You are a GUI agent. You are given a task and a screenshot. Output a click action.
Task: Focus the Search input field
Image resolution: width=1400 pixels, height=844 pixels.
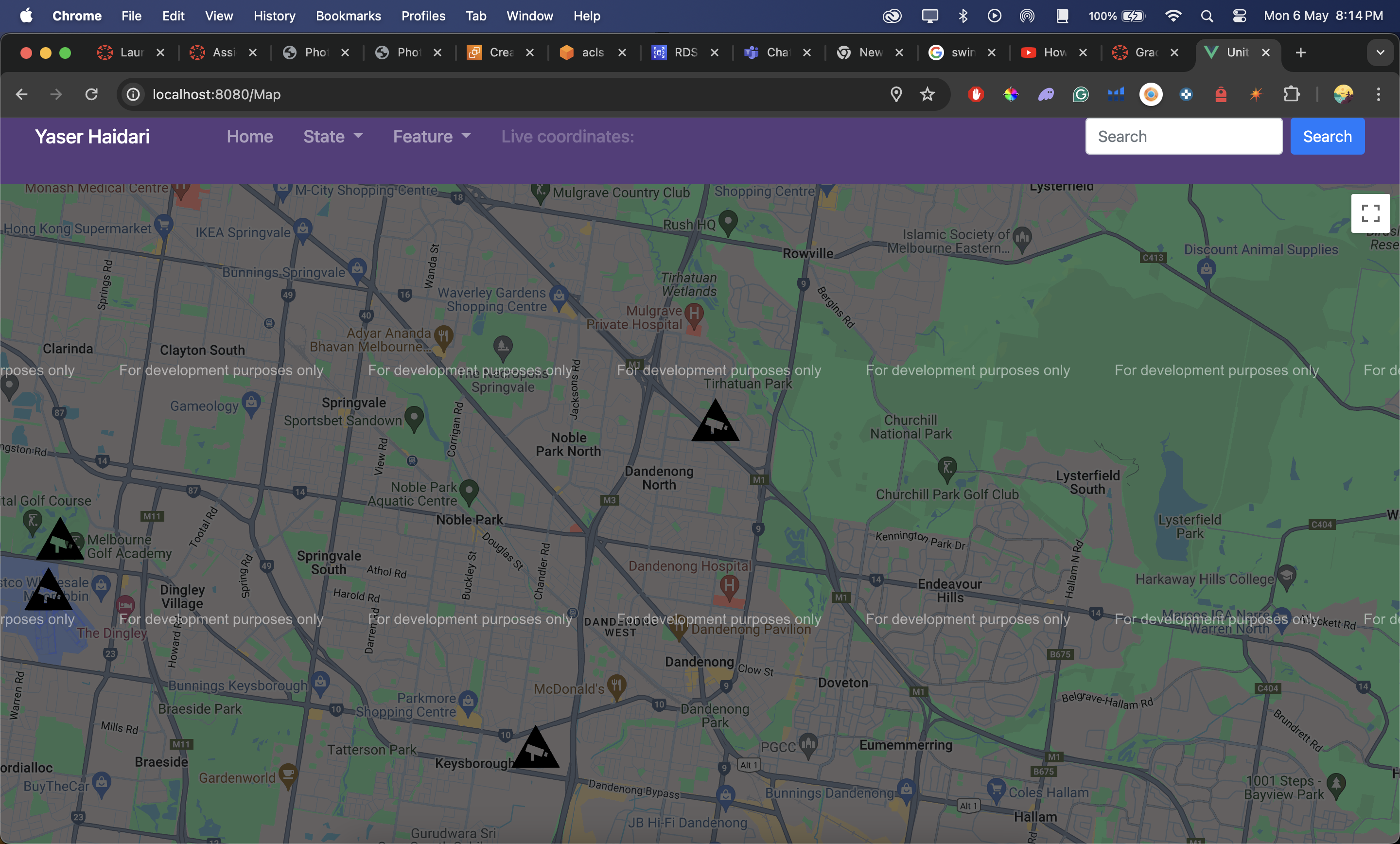[1184, 137]
